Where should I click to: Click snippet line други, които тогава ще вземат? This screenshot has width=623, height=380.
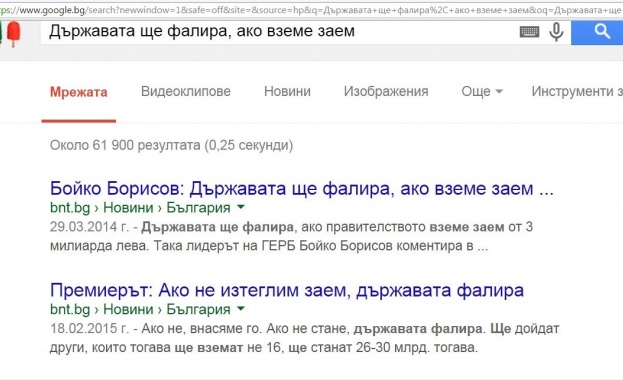tap(263, 348)
